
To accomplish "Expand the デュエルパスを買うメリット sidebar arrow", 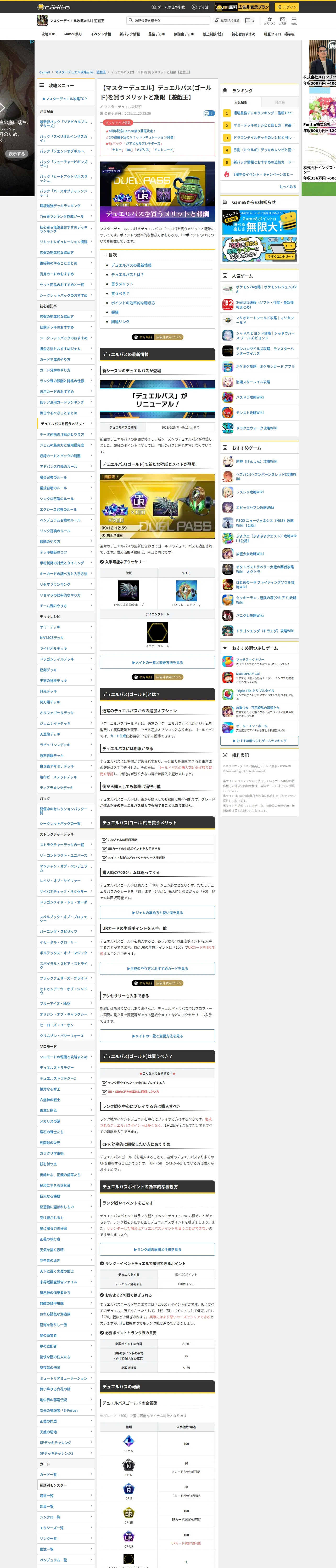I will click(x=92, y=424).
